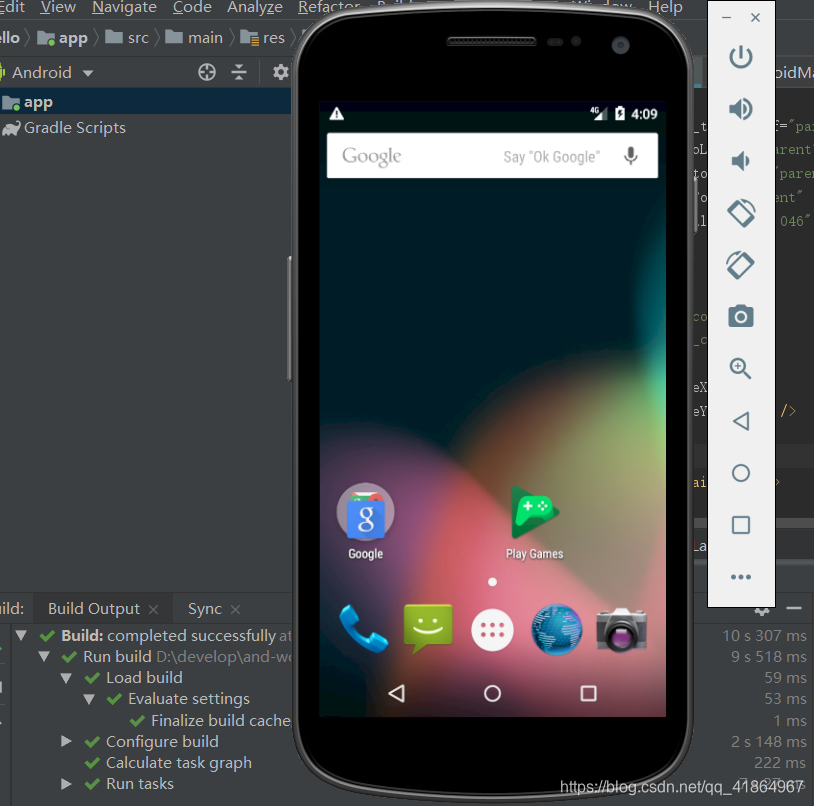This screenshot has width=814, height=806.
Task: Click the res breadcrumb
Action: pyautogui.click(x=263, y=38)
